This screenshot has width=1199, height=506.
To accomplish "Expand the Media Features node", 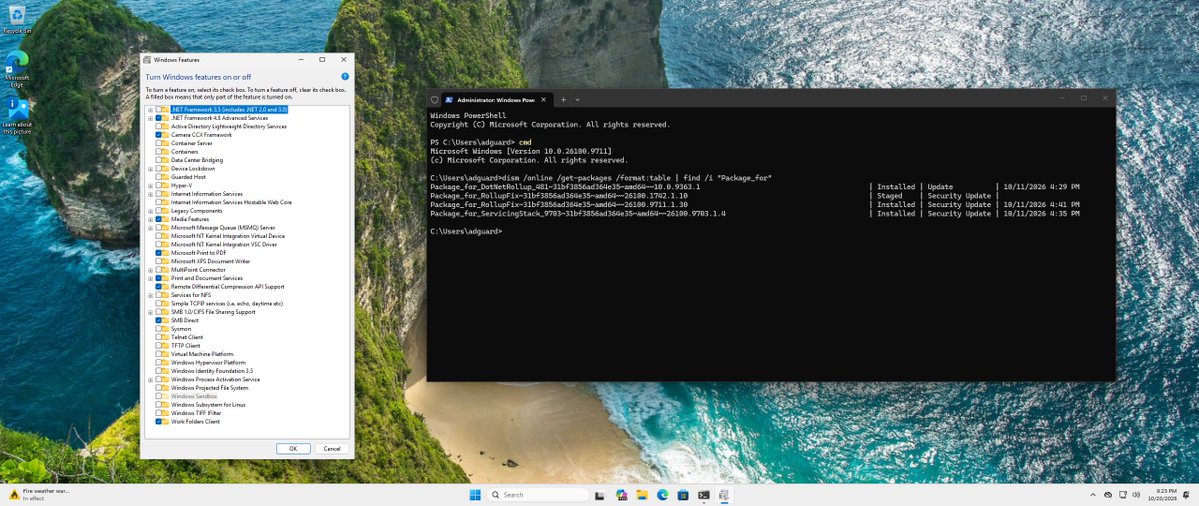I will pos(151,219).
